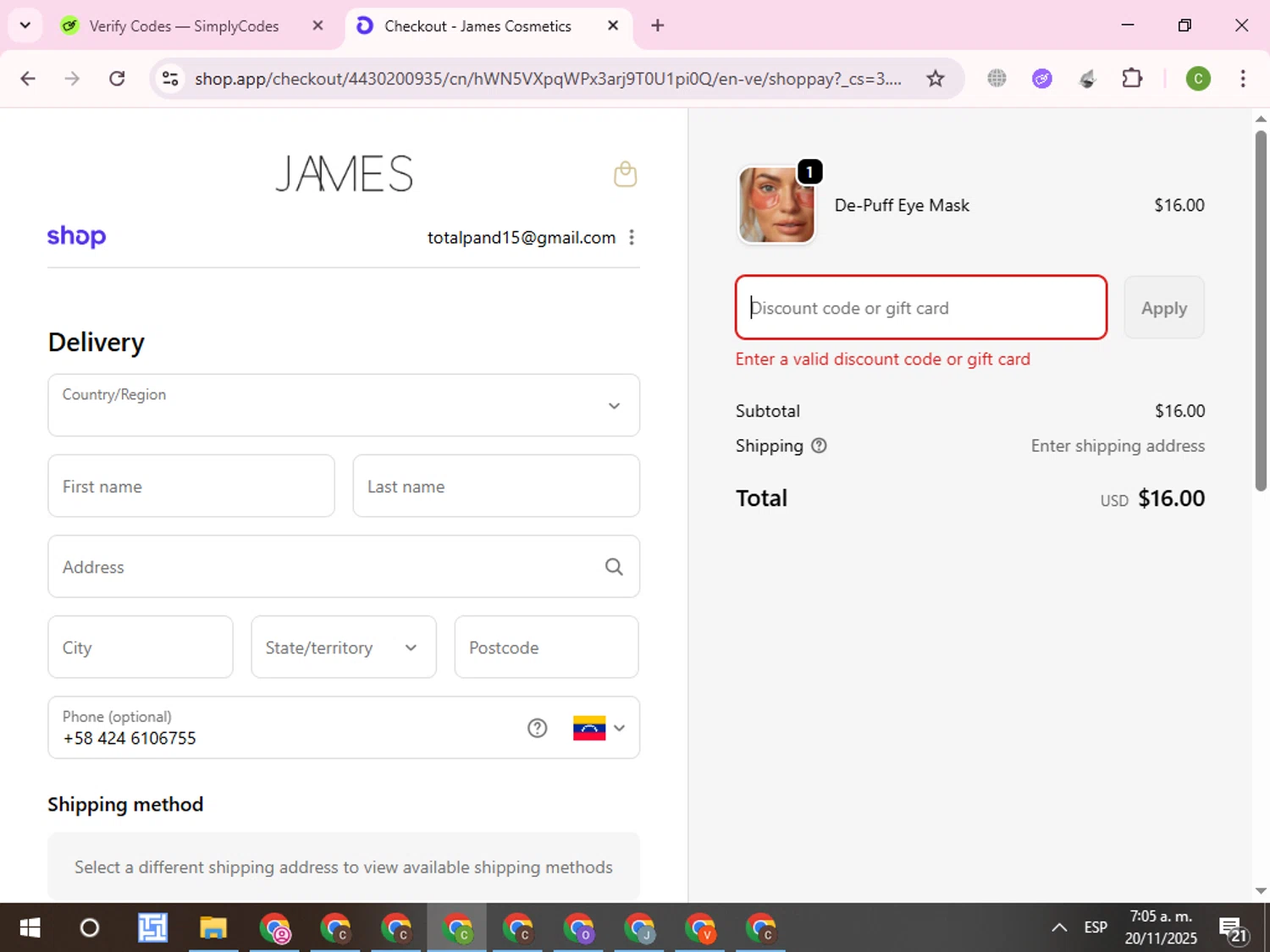Open the notification center icon
1270x952 pixels.
[1234, 929]
